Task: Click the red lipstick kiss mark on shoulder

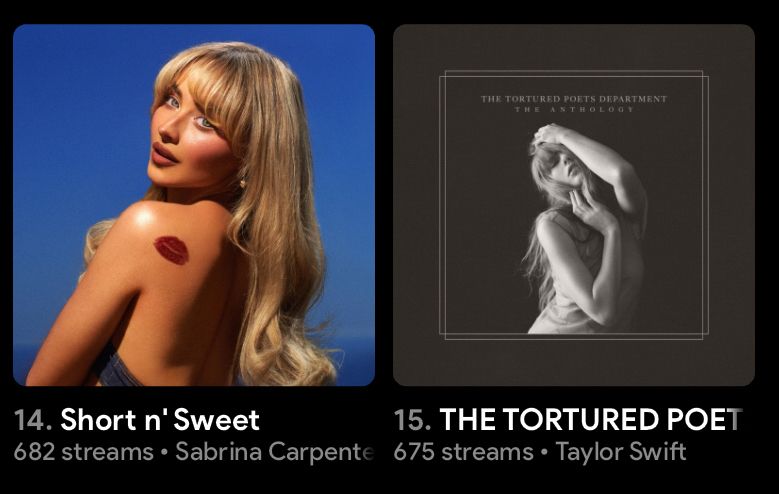Action: point(171,250)
